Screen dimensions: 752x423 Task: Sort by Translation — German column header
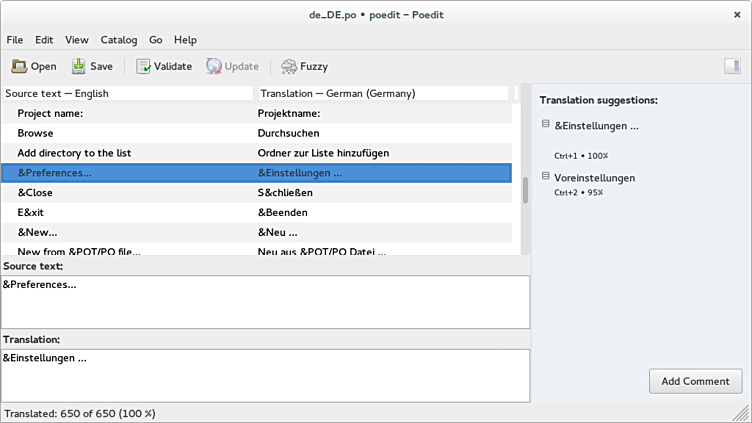(382, 93)
